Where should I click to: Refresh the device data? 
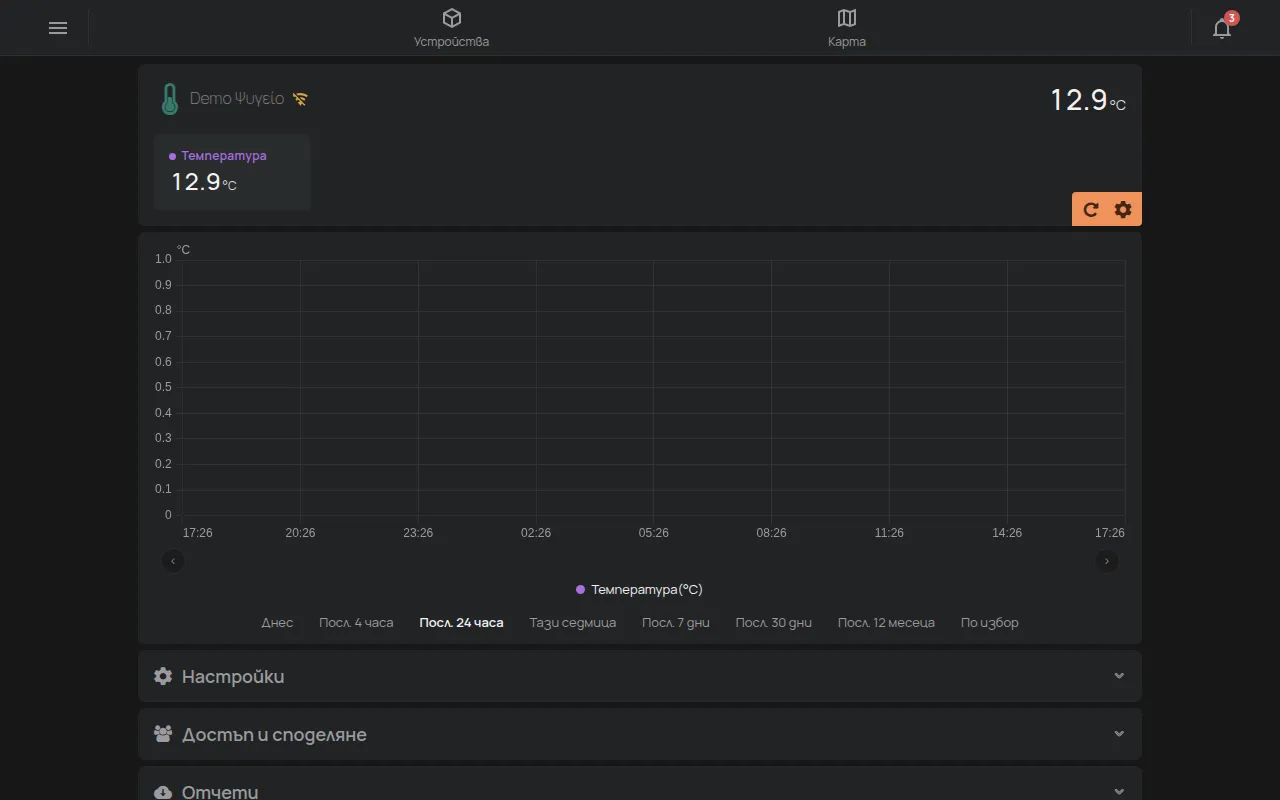coord(1091,209)
